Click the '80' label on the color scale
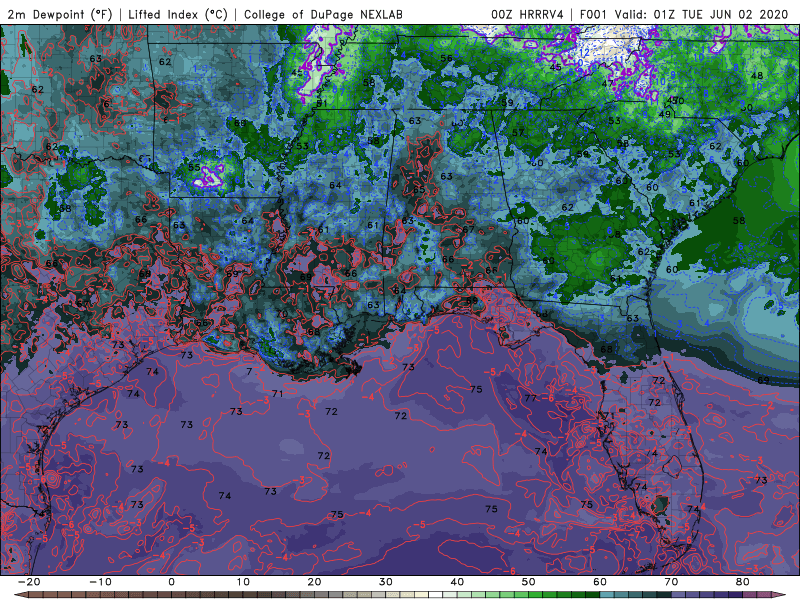The height and width of the screenshot is (600, 800). pyautogui.click(x=743, y=582)
